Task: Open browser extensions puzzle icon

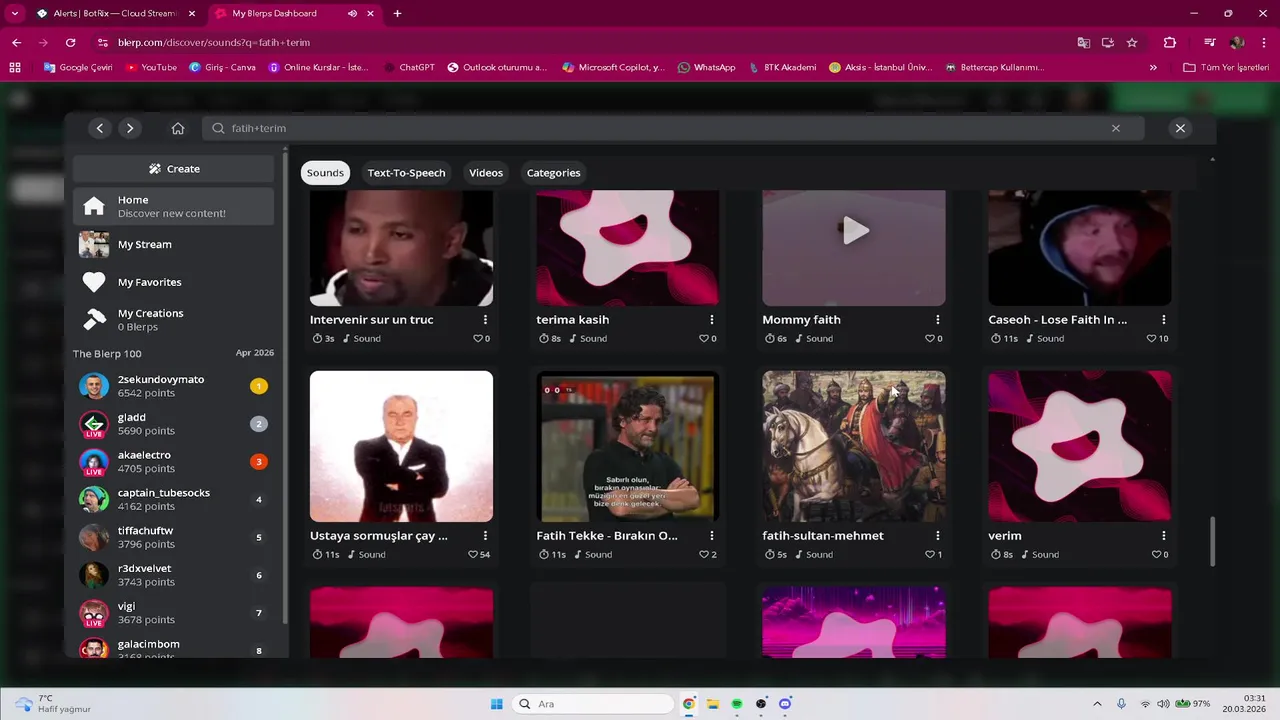Action: (x=1170, y=43)
